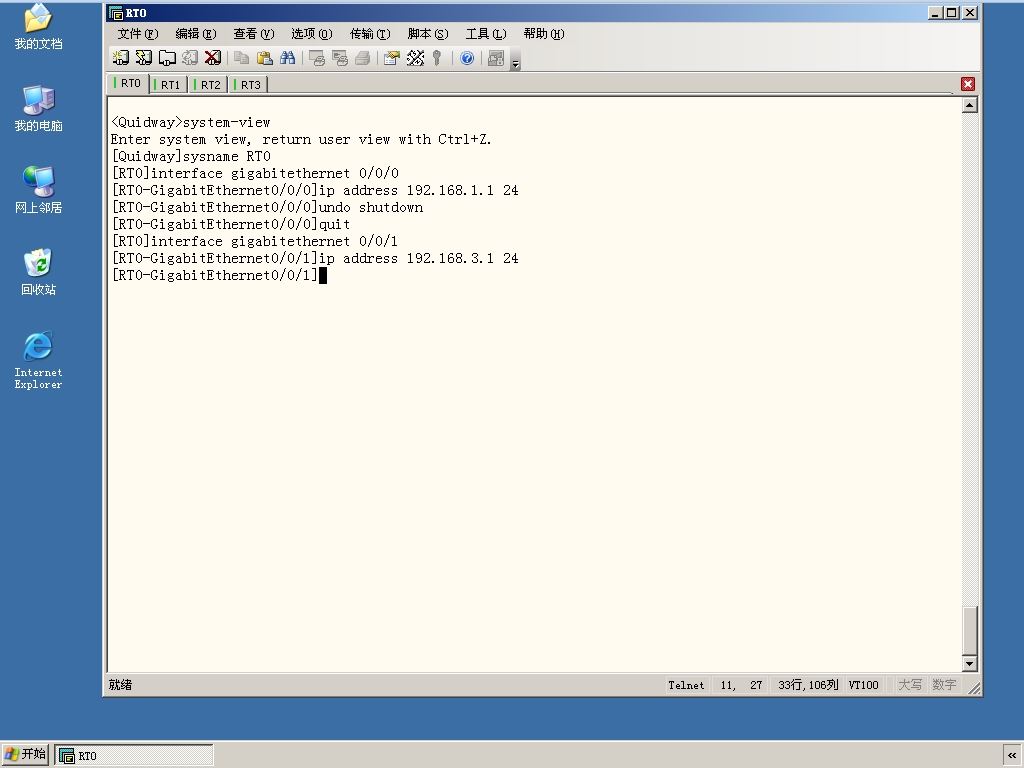Open the 编辑(E) menu
Screen dimensions: 1024x768
195,34
